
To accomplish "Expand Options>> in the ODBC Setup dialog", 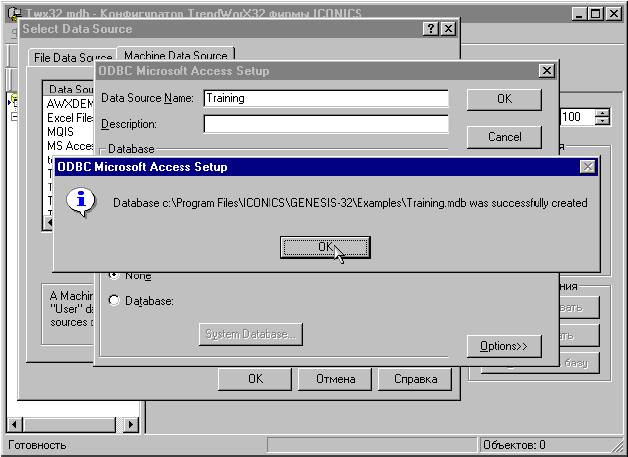I will [504, 346].
